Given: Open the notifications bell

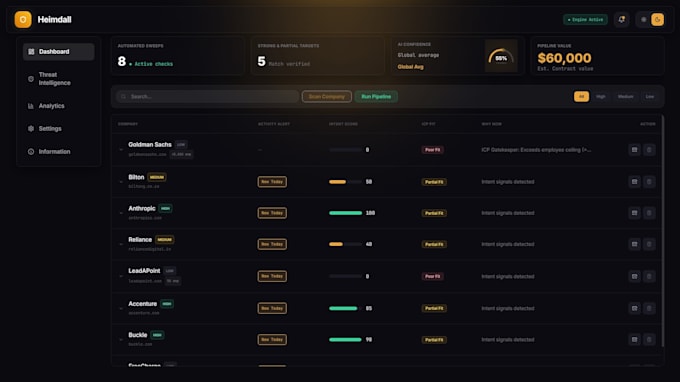Looking at the screenshot, I should 621,20.
